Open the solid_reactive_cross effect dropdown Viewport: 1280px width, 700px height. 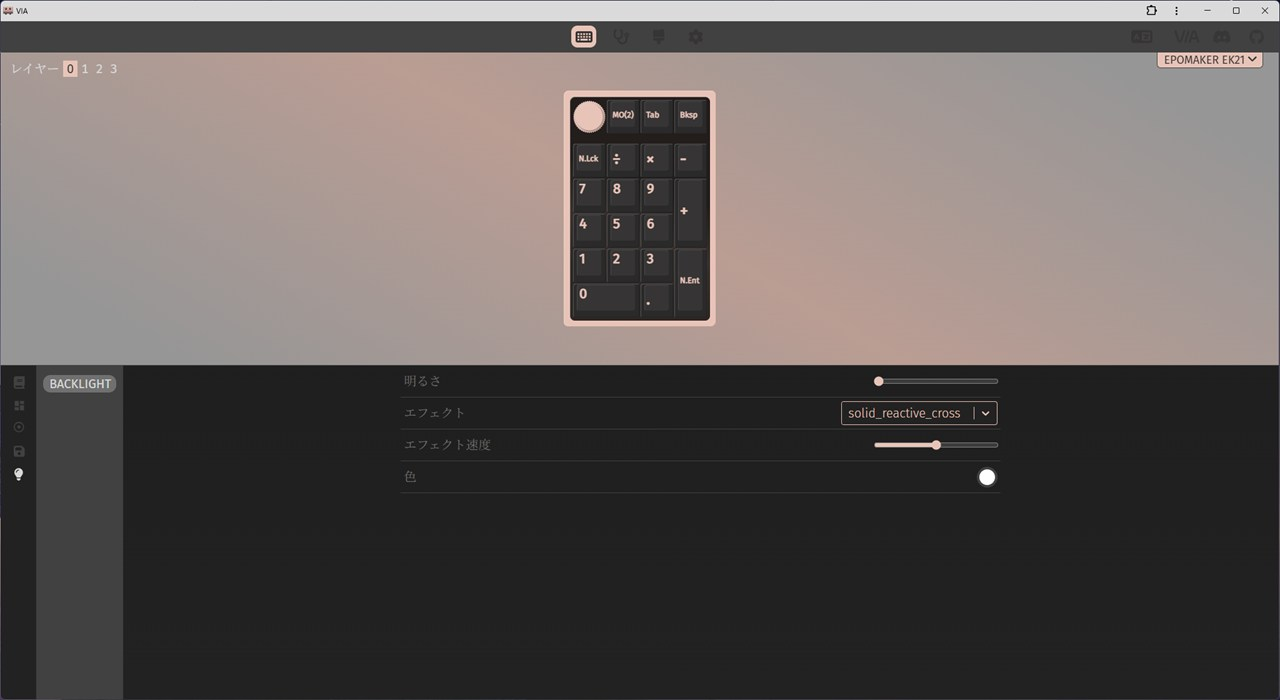pos(918,413)
